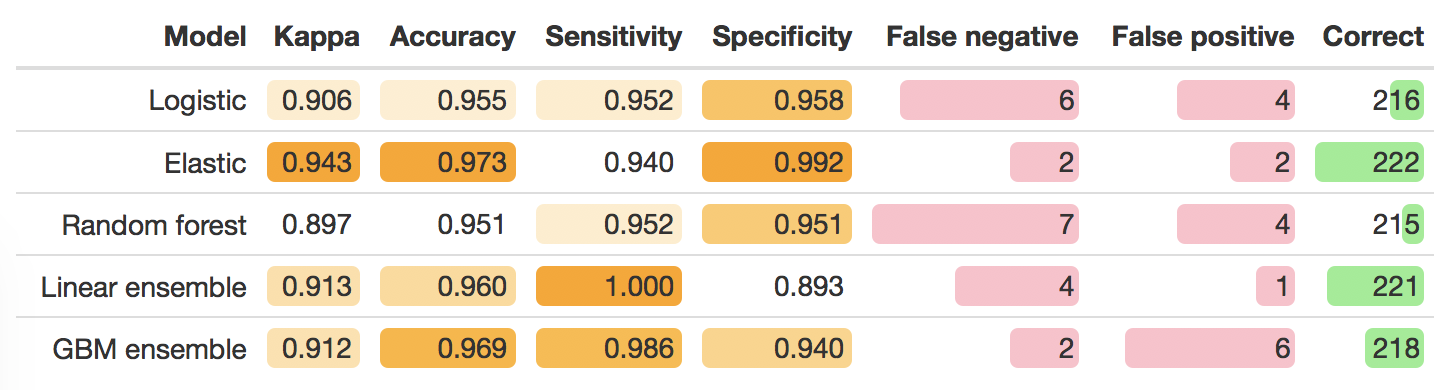Screen dimensions: 1438x390
Task: Click Random forest's pink False negative bar
Action: pos(975,224)
